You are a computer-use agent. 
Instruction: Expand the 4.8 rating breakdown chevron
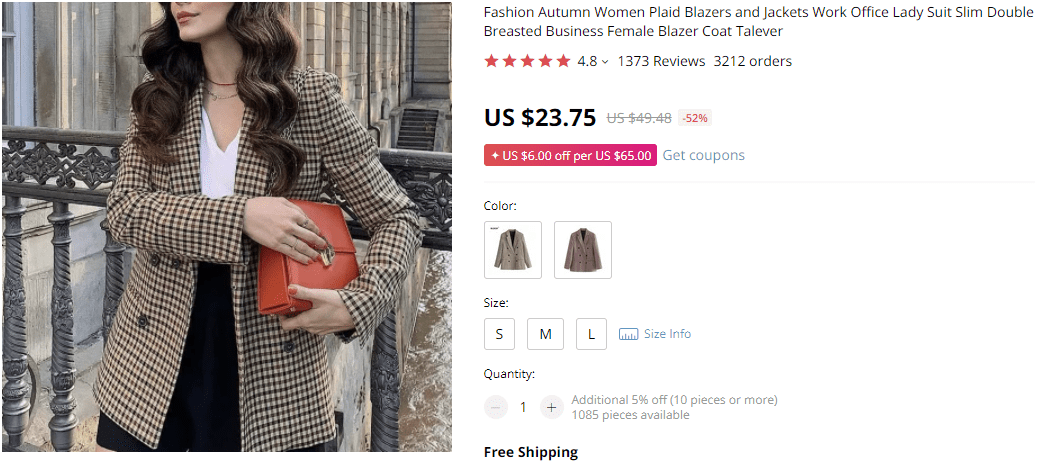click(x=605, y=62)
